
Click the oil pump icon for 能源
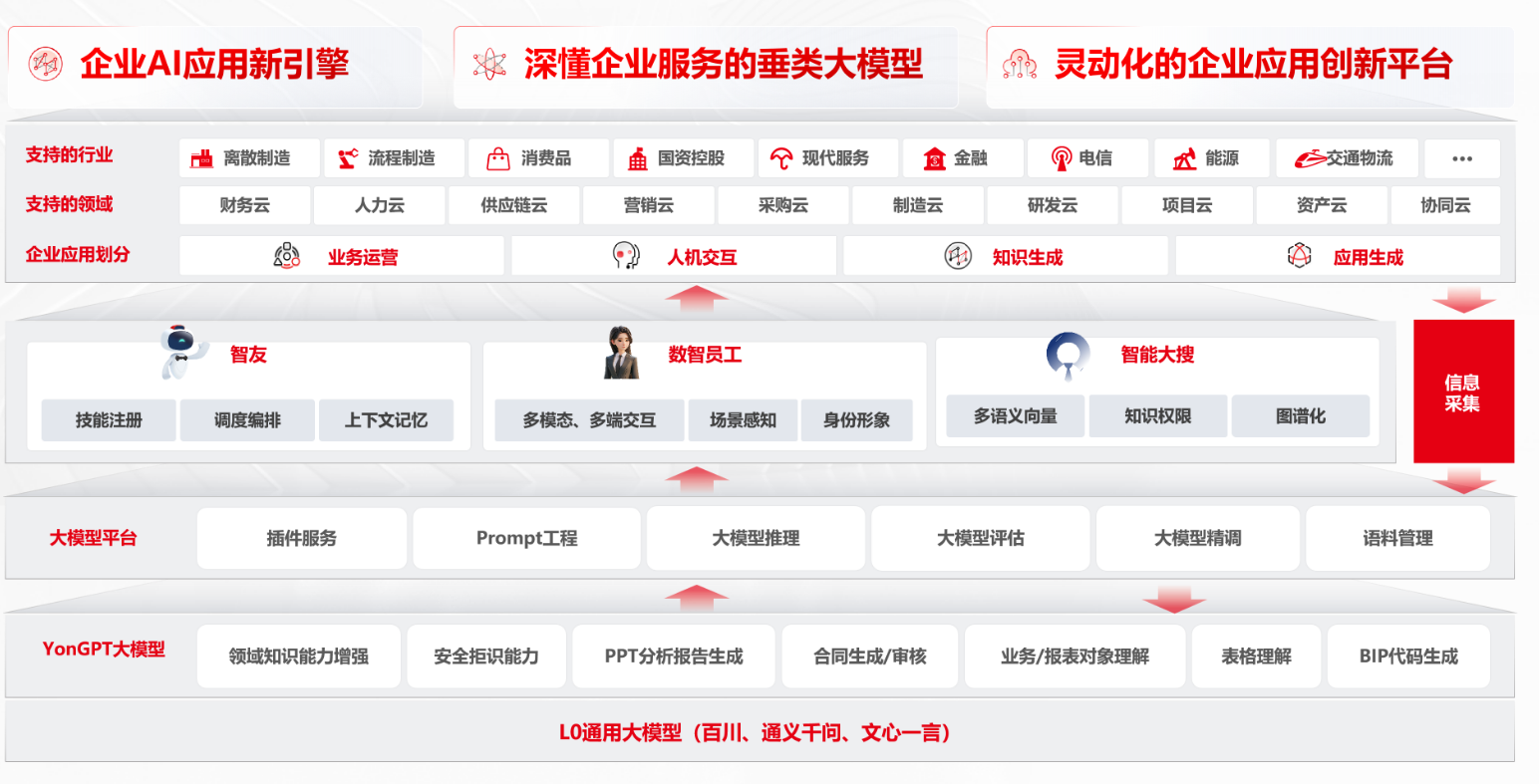click(1184, 158)
